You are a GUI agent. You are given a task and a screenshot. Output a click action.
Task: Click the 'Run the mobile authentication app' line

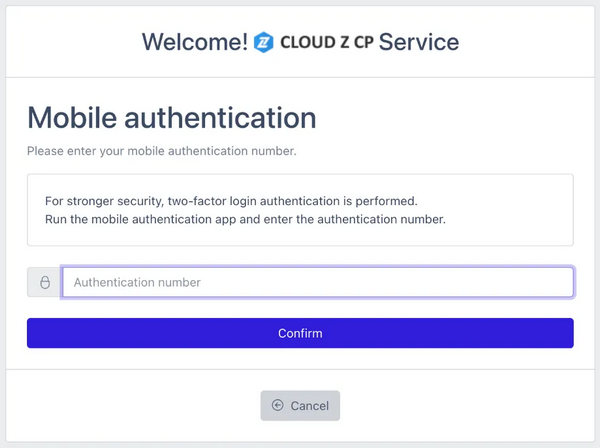[245, 219]
